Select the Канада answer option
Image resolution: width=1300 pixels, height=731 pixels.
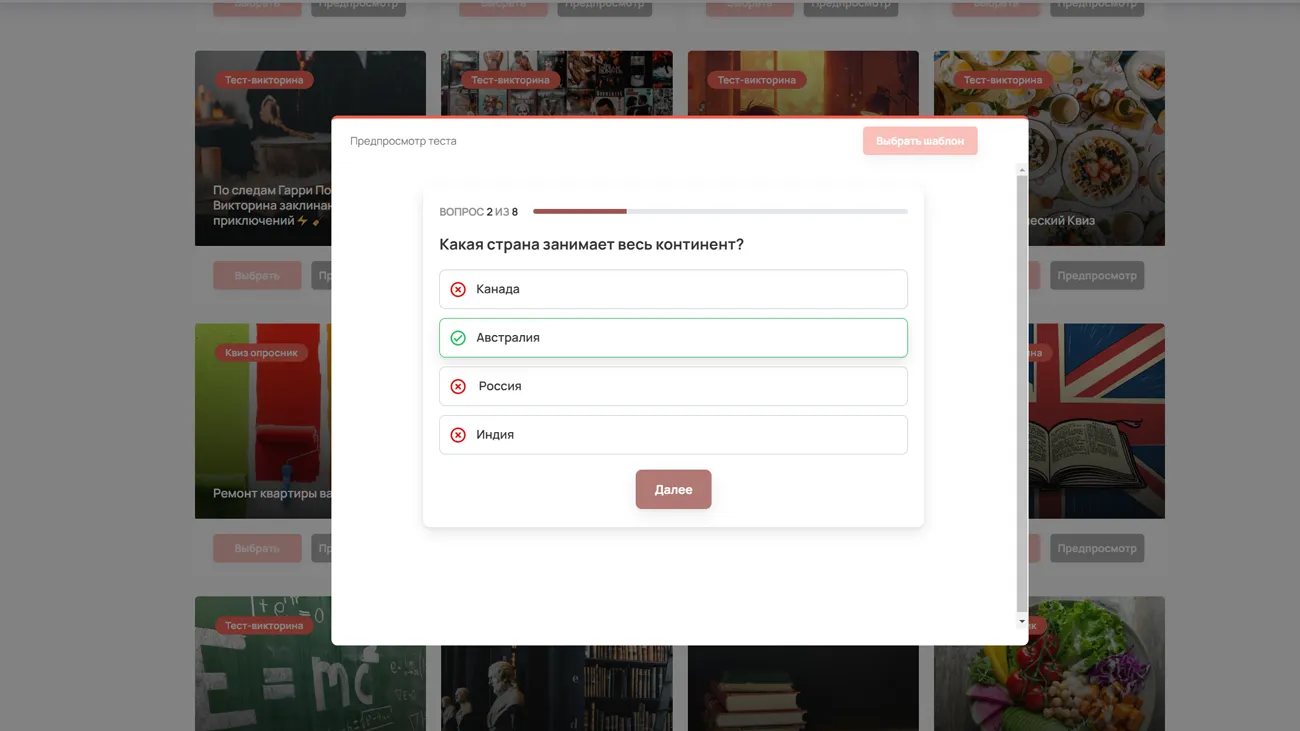[673, 290]
